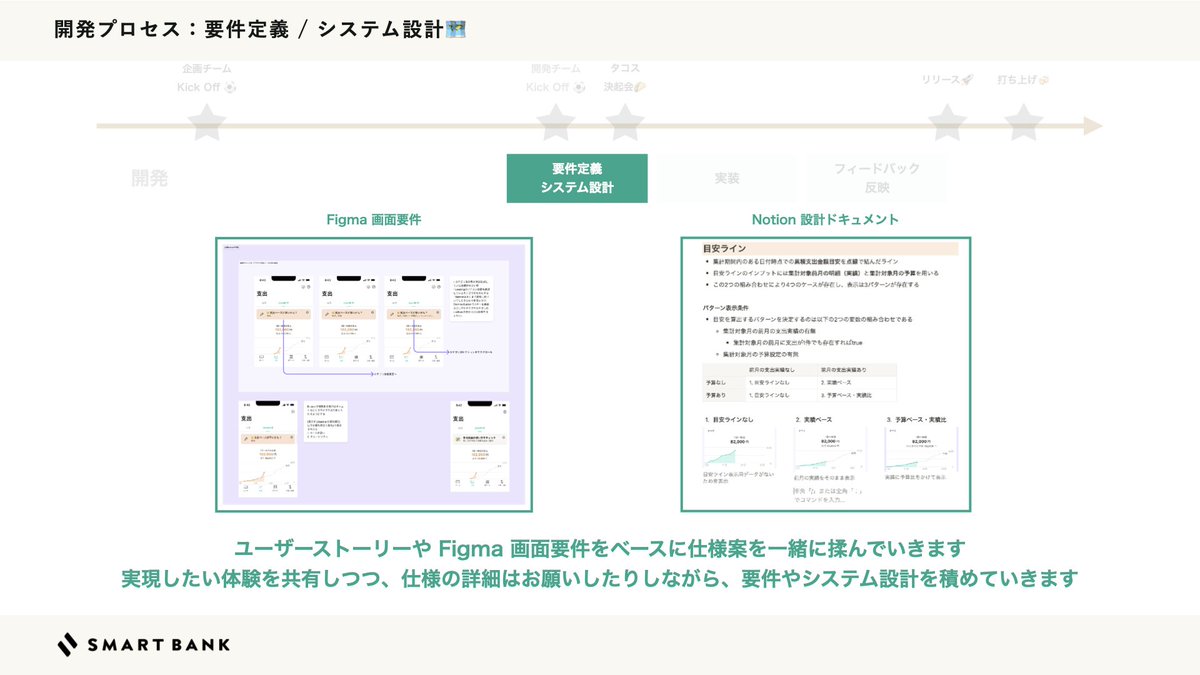Click the Notion 設計ドキュメント heading
The width and height of the screenshot is (1200, 675).
(825, 219)
